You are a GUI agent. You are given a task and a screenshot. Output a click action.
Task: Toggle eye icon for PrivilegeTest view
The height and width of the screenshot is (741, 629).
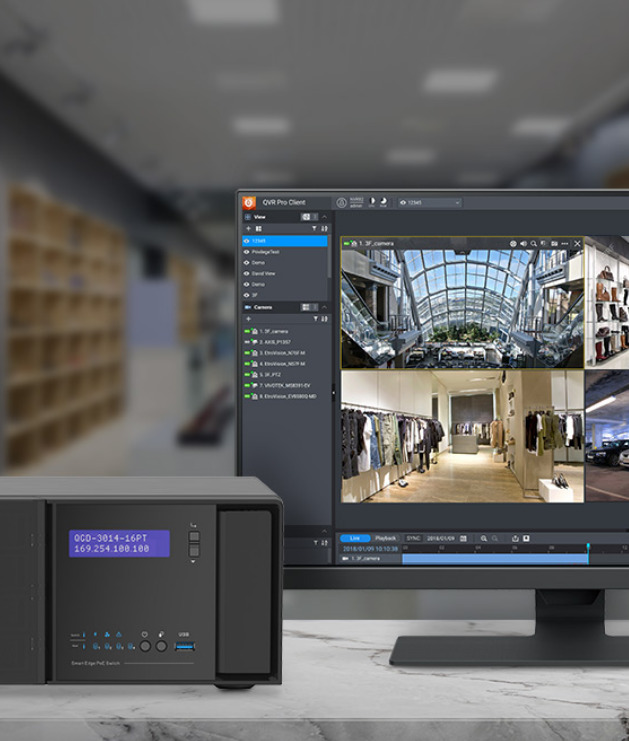pos(247,252)
